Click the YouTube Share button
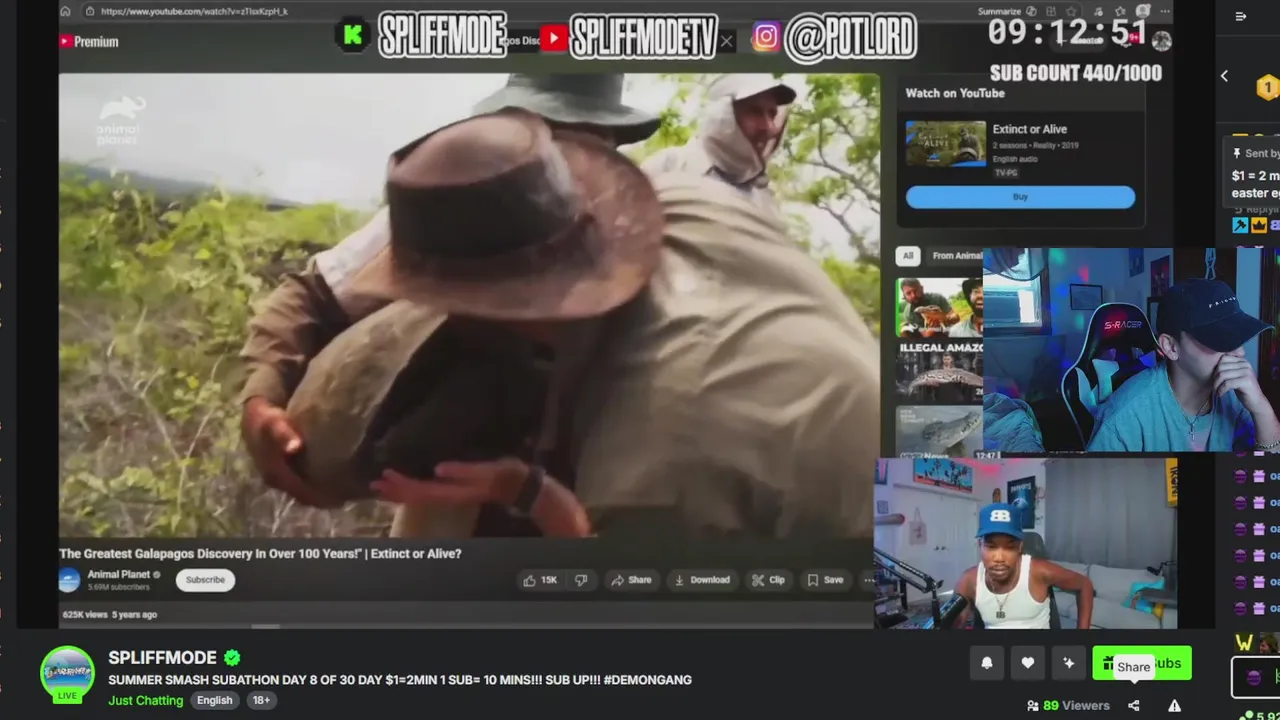1280x720 pixels. 631,580
